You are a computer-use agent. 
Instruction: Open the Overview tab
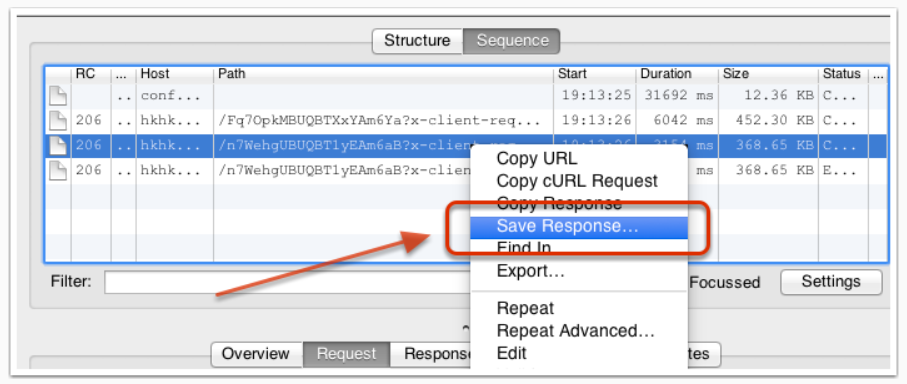click(256, 354)
